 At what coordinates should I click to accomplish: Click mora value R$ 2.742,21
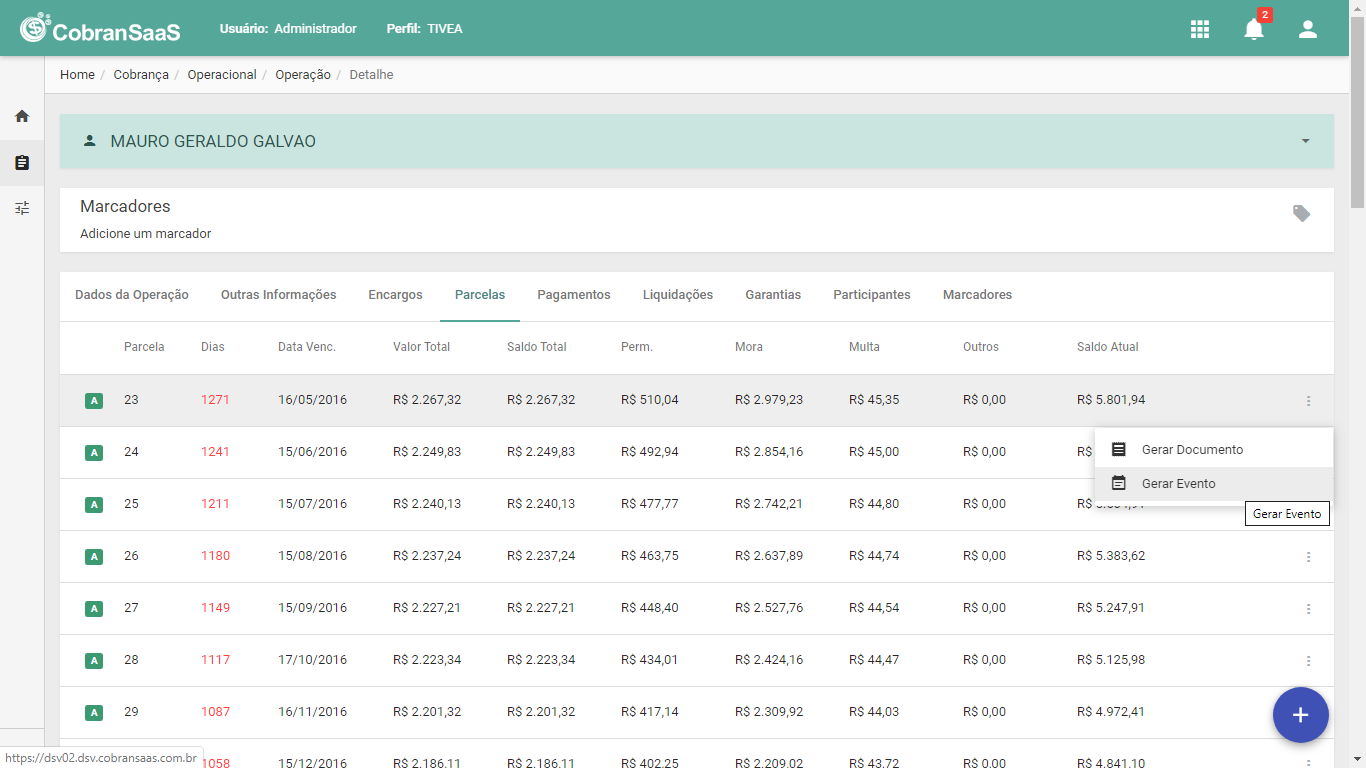tap(769, 504)
